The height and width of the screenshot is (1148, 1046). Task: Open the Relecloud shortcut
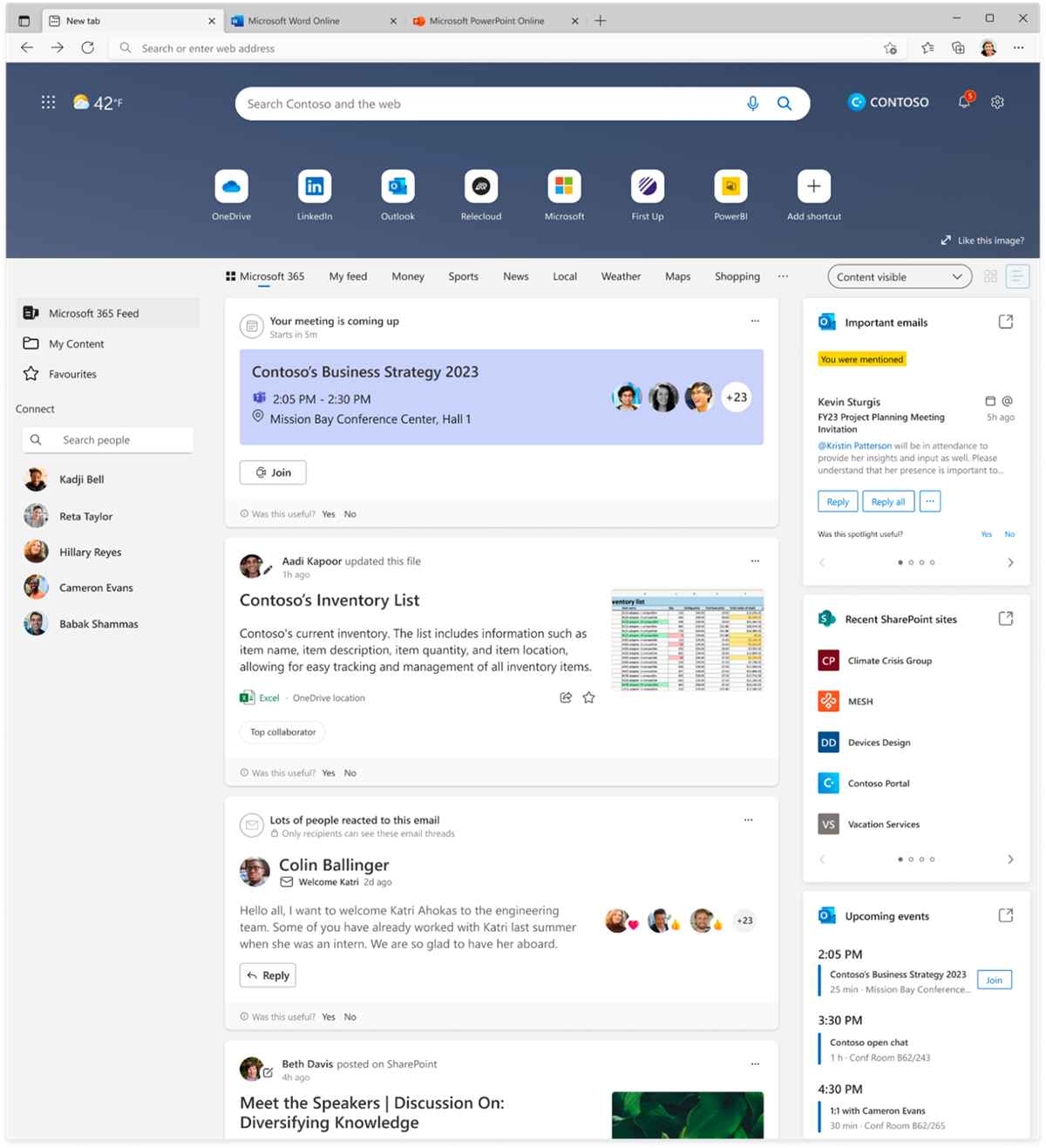pos(481,187)
